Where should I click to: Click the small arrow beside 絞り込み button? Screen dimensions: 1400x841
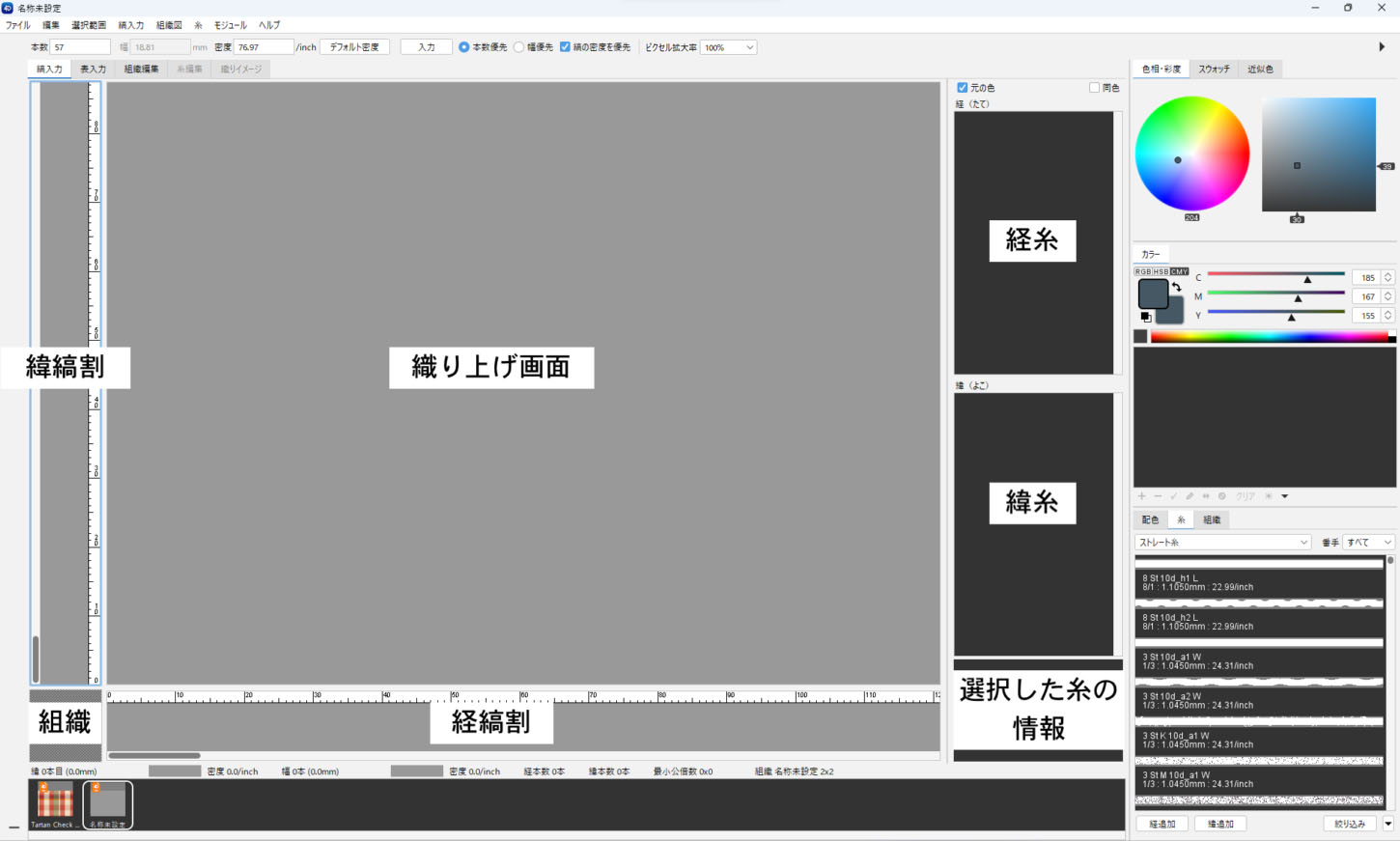tap(1388, 824)
